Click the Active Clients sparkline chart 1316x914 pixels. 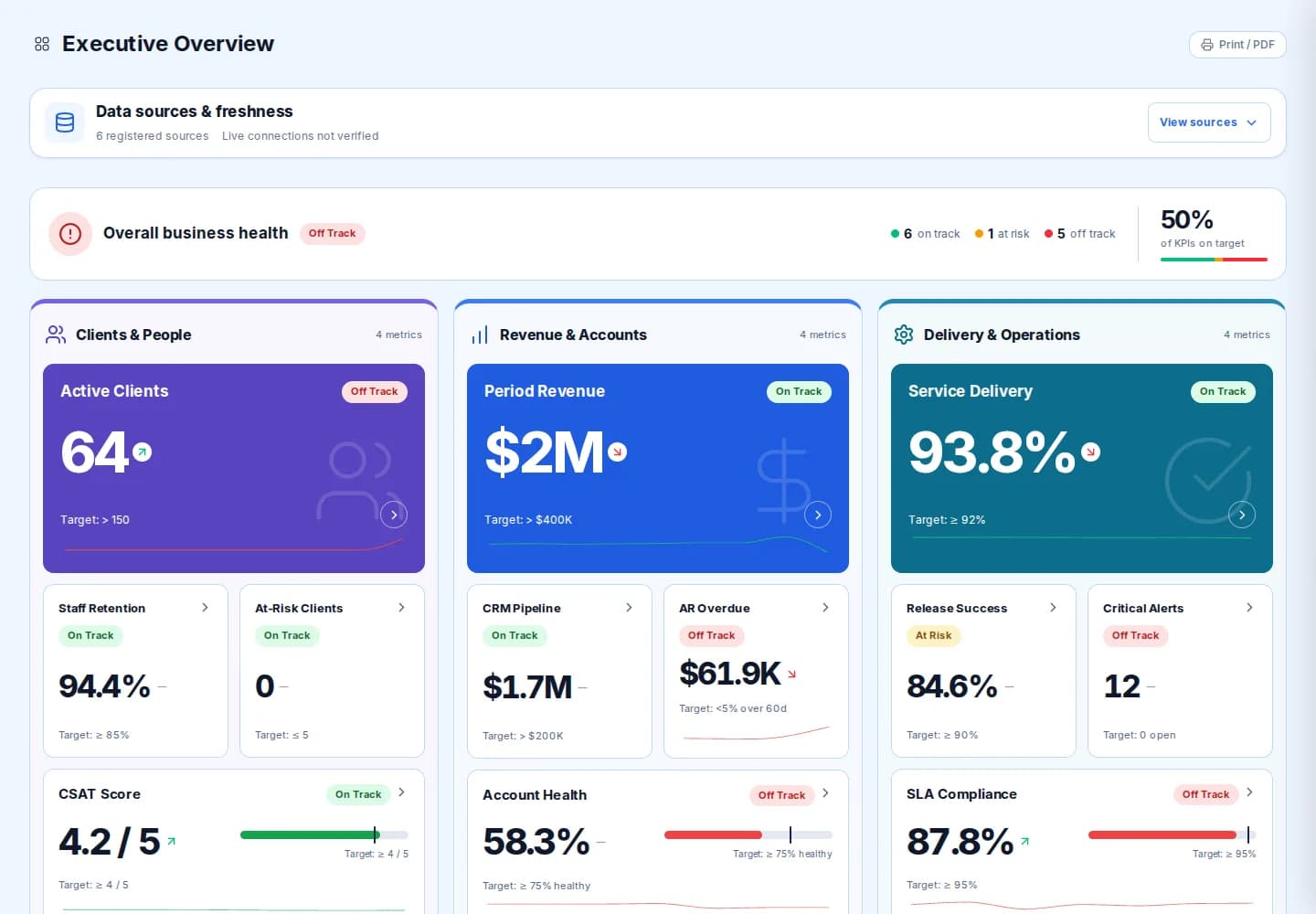pyautogui.click(x=234, y=546)
